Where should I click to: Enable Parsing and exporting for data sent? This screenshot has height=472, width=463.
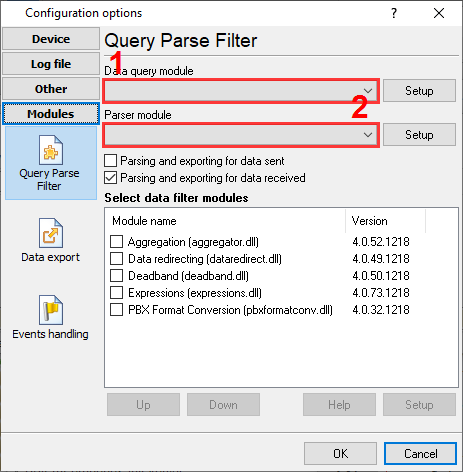click(x=110, y=161)
